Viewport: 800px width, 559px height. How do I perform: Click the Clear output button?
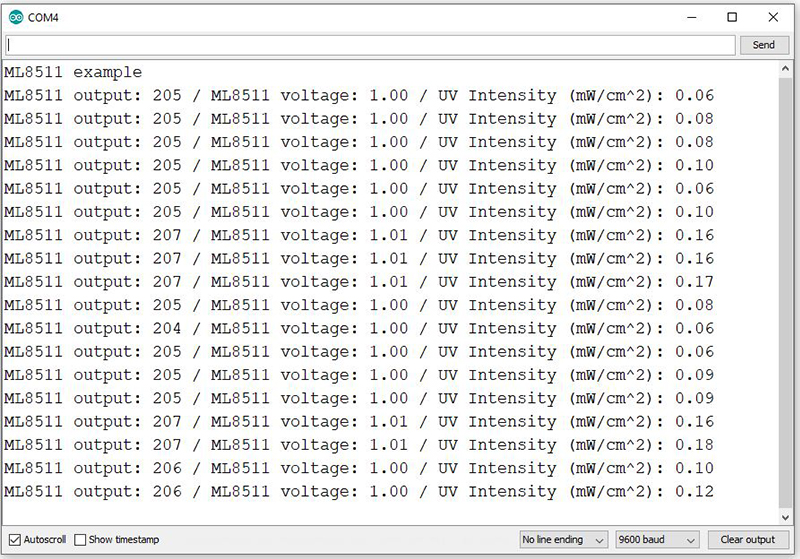click(x=747, y=540)
